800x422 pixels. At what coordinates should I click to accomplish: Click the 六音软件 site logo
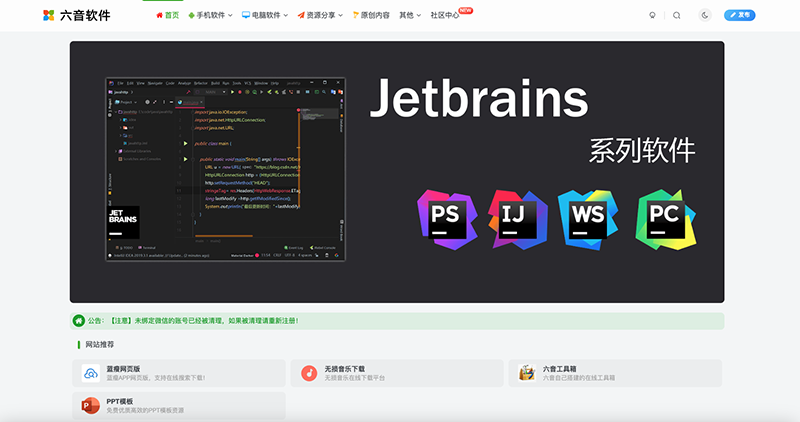[77, 15]
